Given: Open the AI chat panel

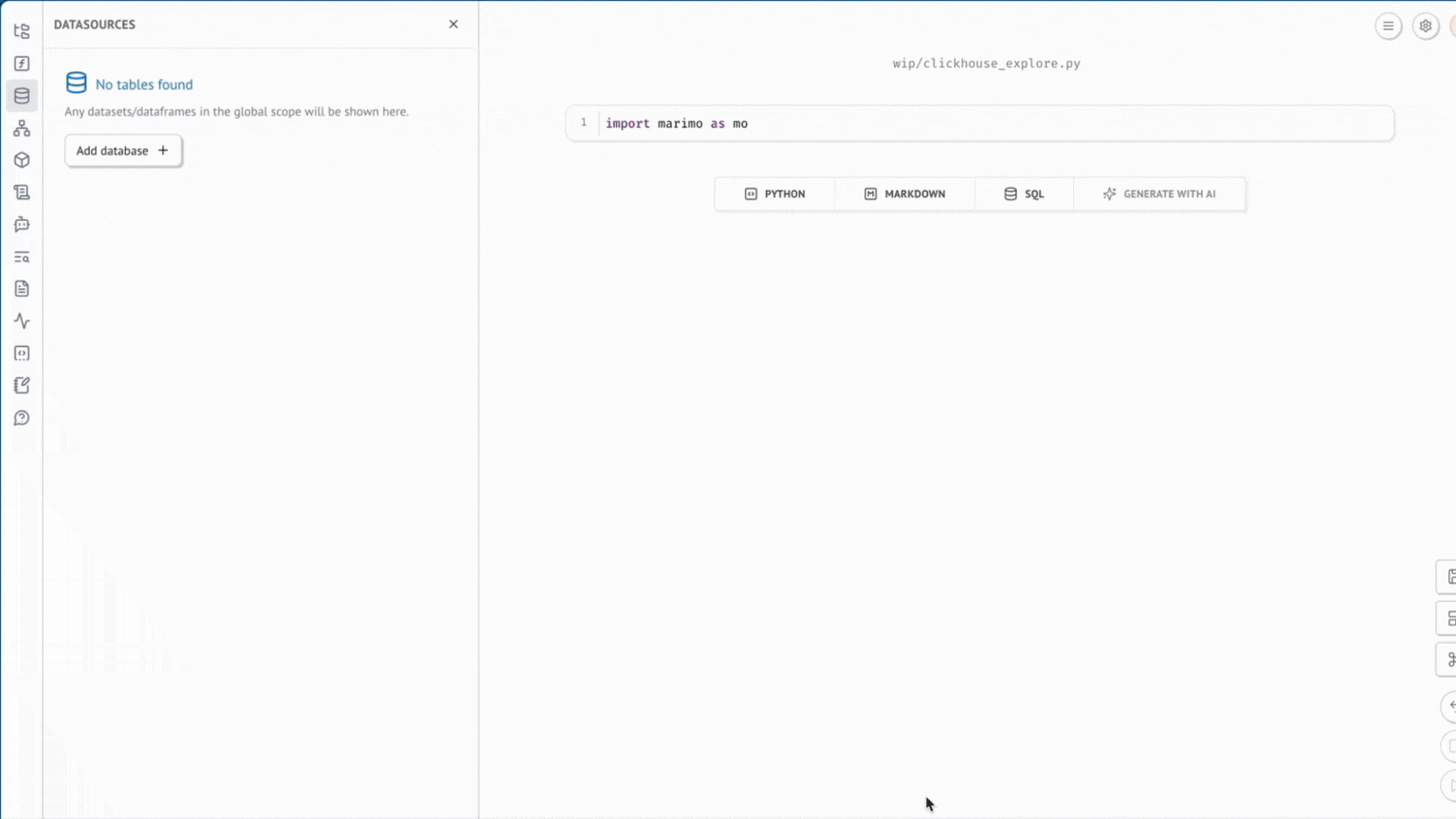Looking at the screenshot, I should [x=21, y=224].
